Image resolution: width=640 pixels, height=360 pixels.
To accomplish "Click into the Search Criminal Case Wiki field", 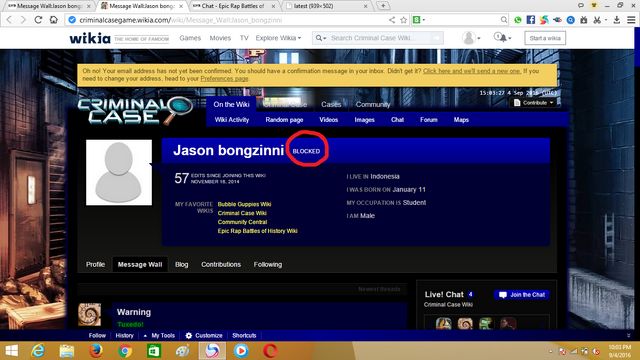I will pos(378,38).
